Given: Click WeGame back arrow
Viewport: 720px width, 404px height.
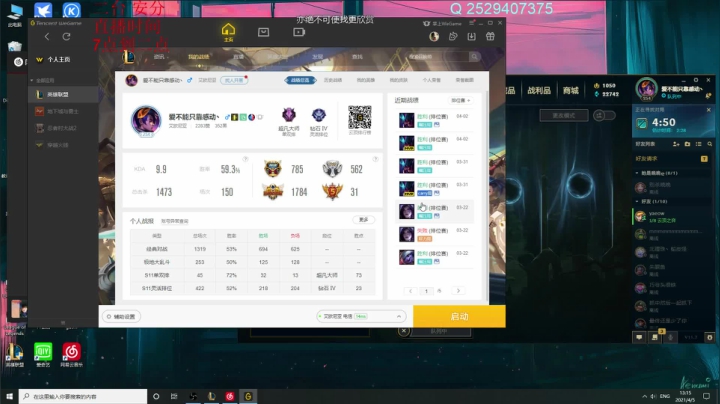Looking at the screenshot, I should pos(47,37).
